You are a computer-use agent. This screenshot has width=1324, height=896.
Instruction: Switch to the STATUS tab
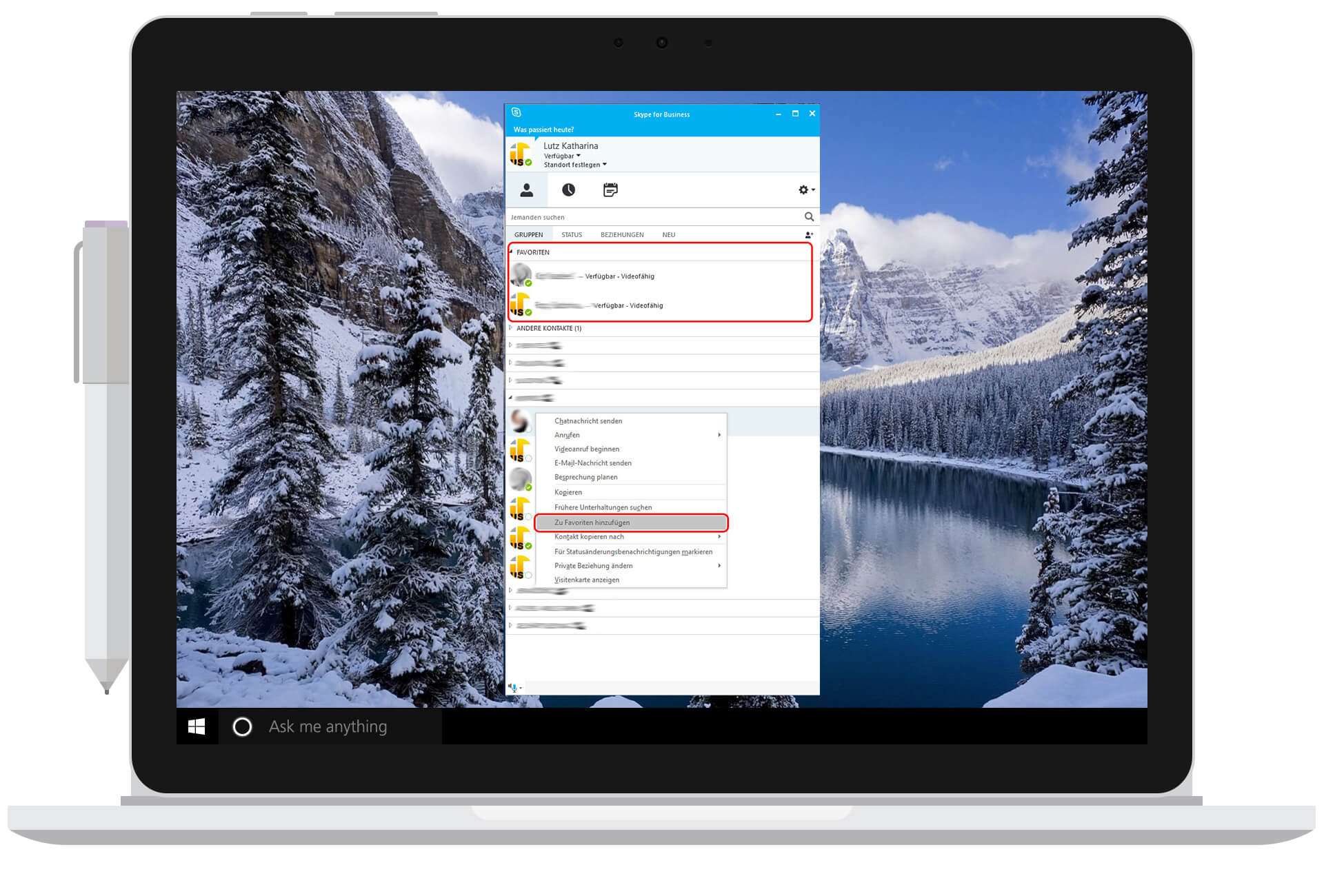[x=571, y=235]
